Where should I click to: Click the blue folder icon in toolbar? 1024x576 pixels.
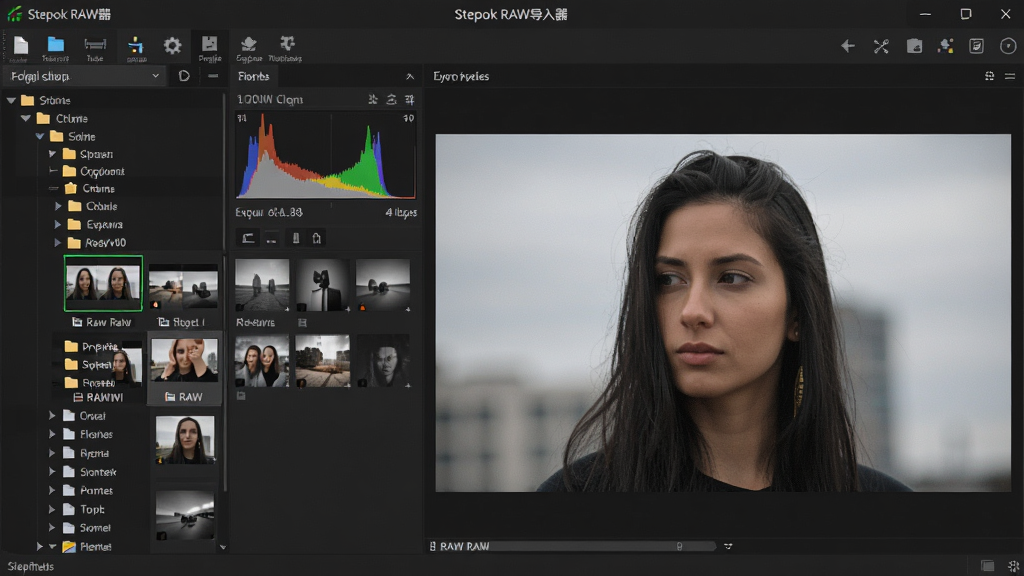(x=56, y=44)
